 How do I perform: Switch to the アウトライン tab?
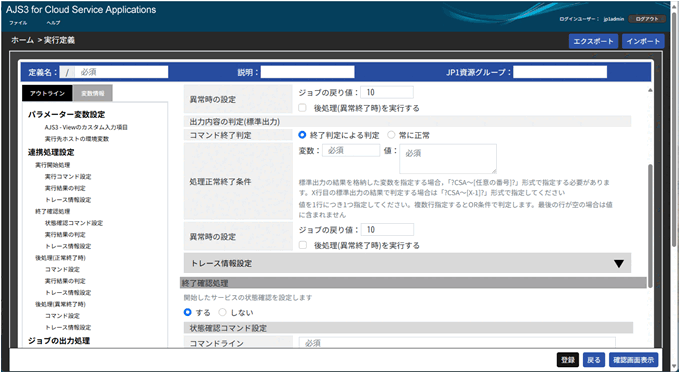pos(48,93)
